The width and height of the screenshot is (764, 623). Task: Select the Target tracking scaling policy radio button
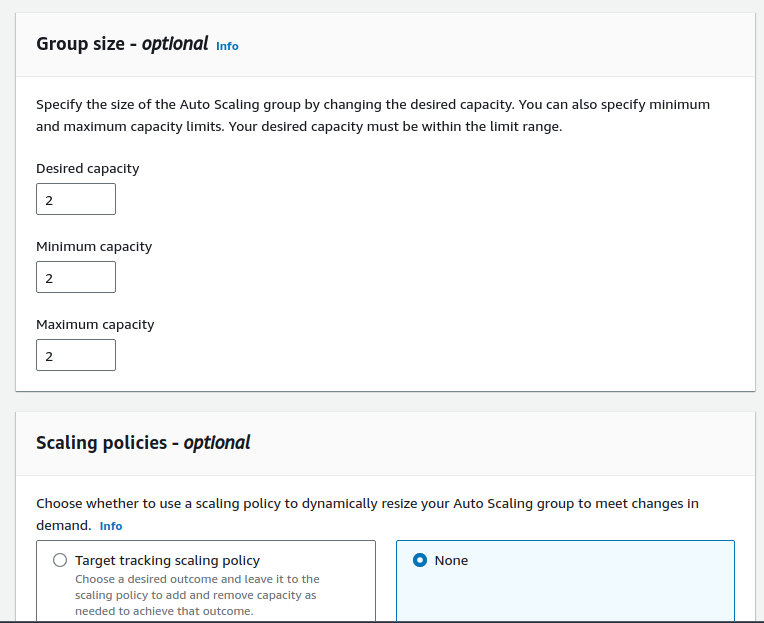point(60,560)
